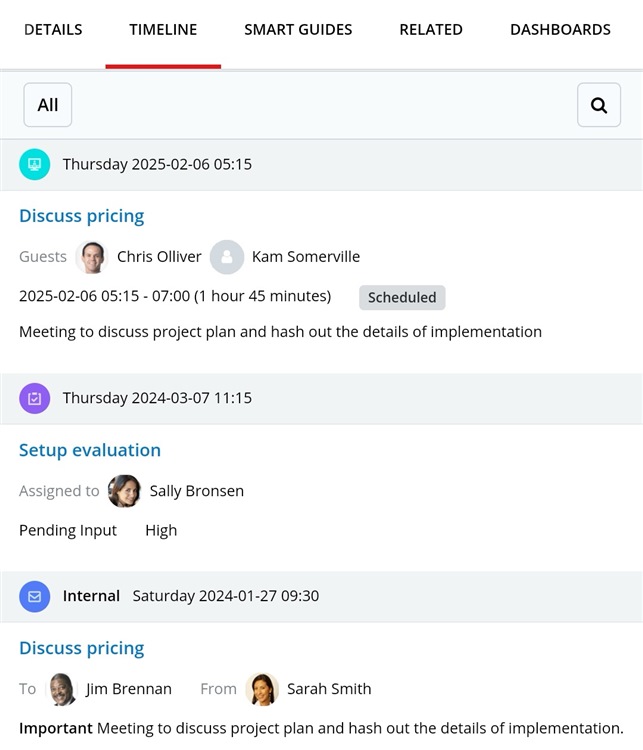Click the Scheduled status badge

click(x=402, y=297)
